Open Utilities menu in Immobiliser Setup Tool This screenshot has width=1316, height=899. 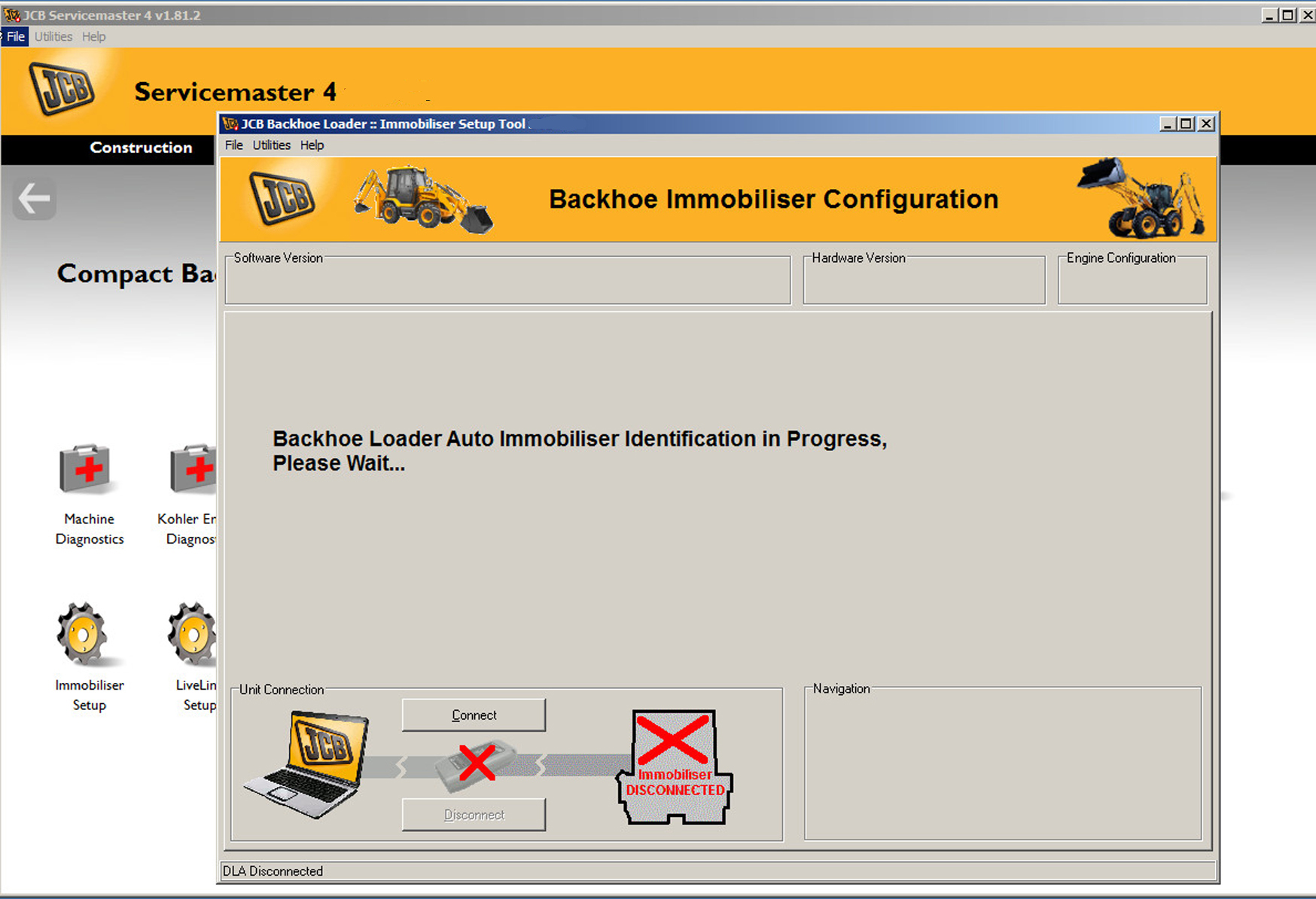point(271,145)
